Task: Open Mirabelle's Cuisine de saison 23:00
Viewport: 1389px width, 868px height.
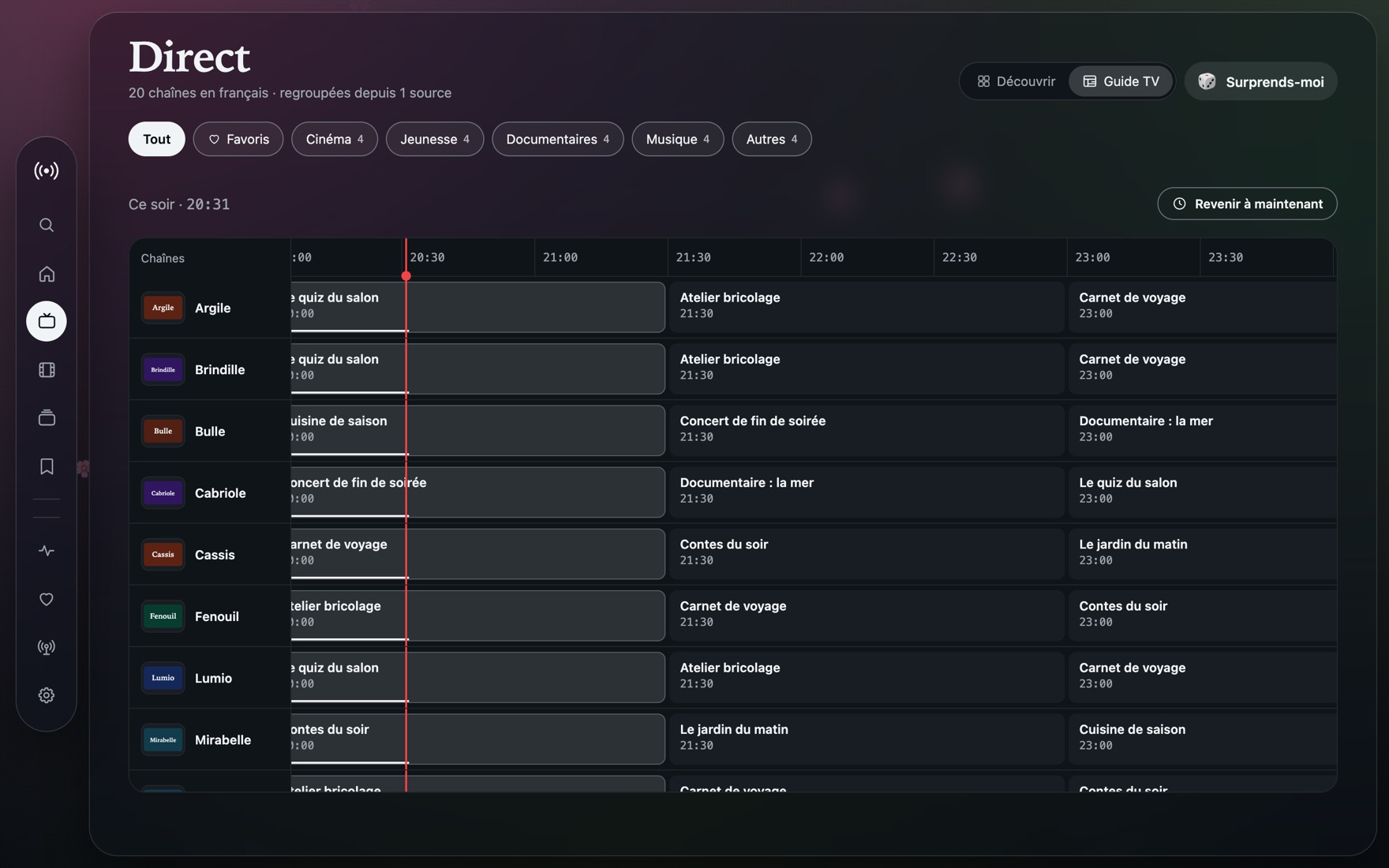Action: (1203, 739)
